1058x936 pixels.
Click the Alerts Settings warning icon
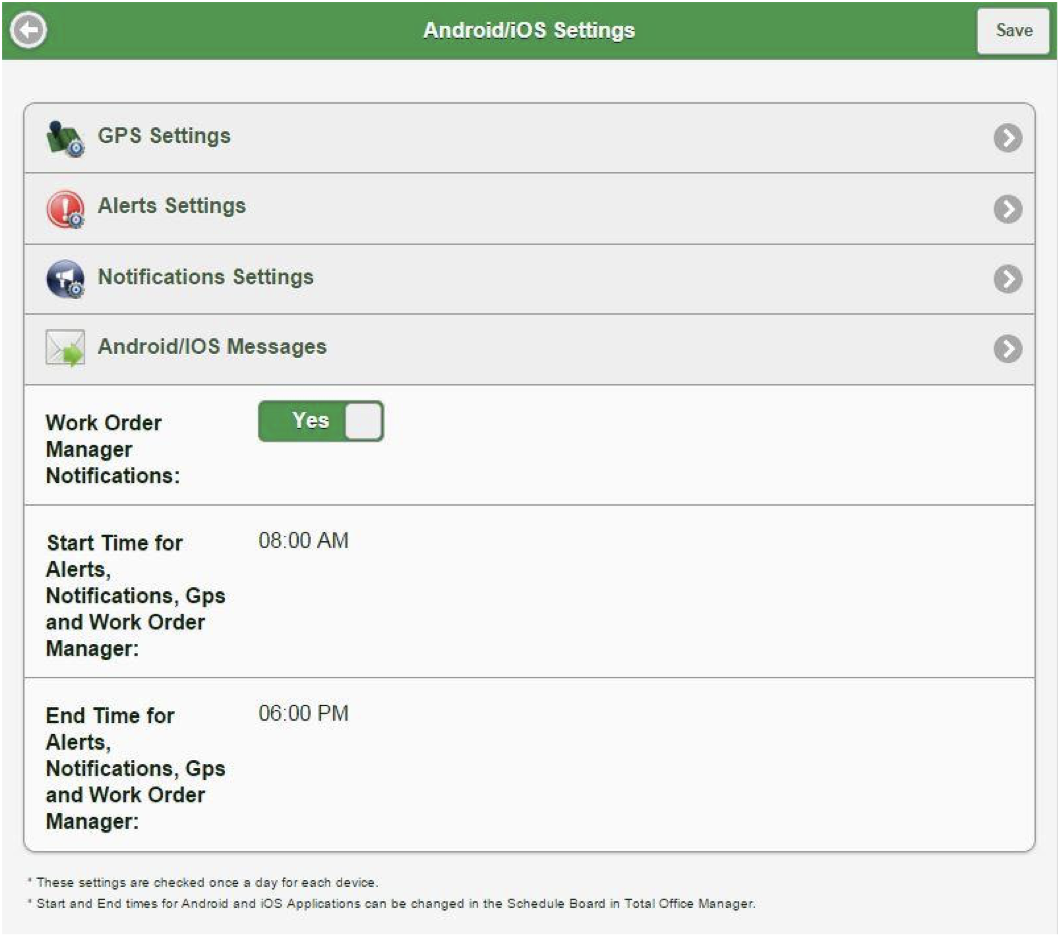pos(64,206)
